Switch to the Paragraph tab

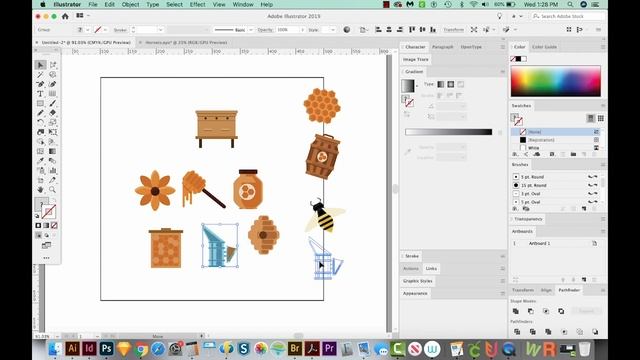coord(442,47)
